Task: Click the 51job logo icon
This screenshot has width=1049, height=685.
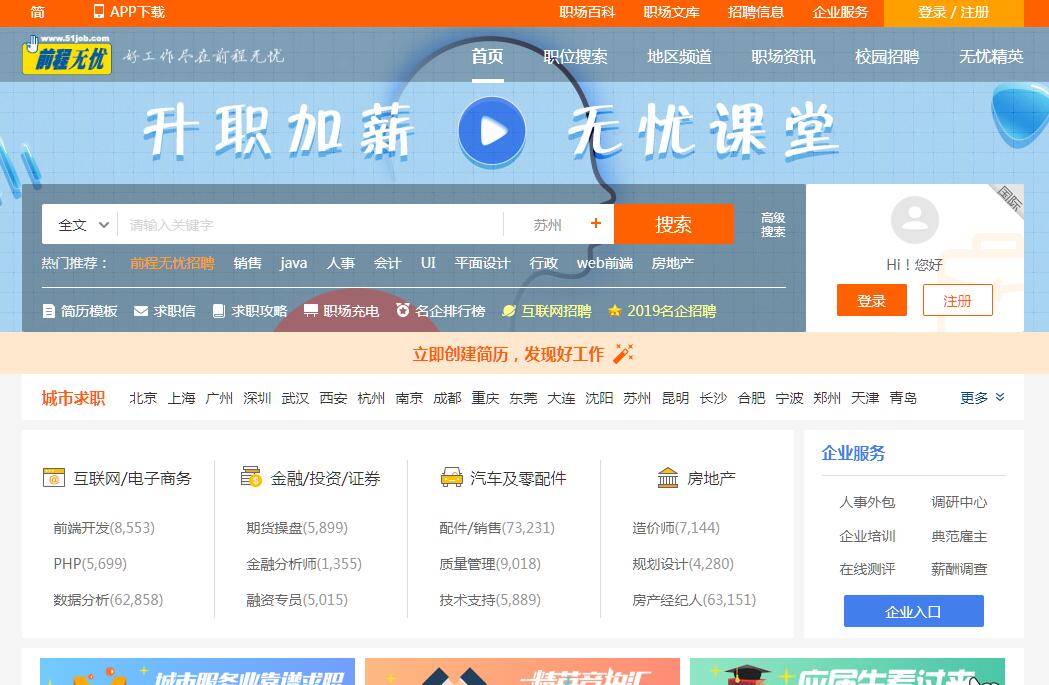Action: coord(67,55)
